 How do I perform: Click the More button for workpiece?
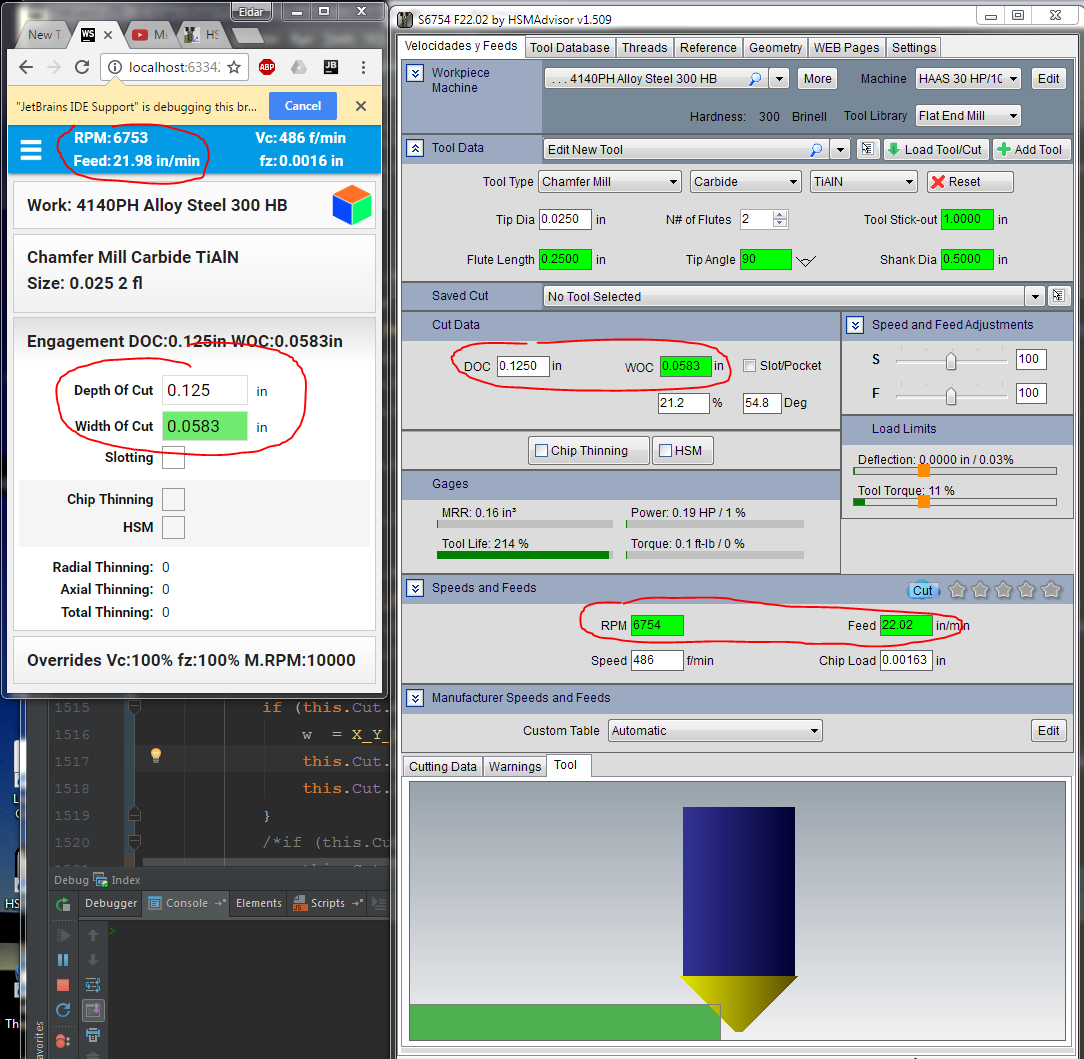pyautogui.click(x=817, y=79)
